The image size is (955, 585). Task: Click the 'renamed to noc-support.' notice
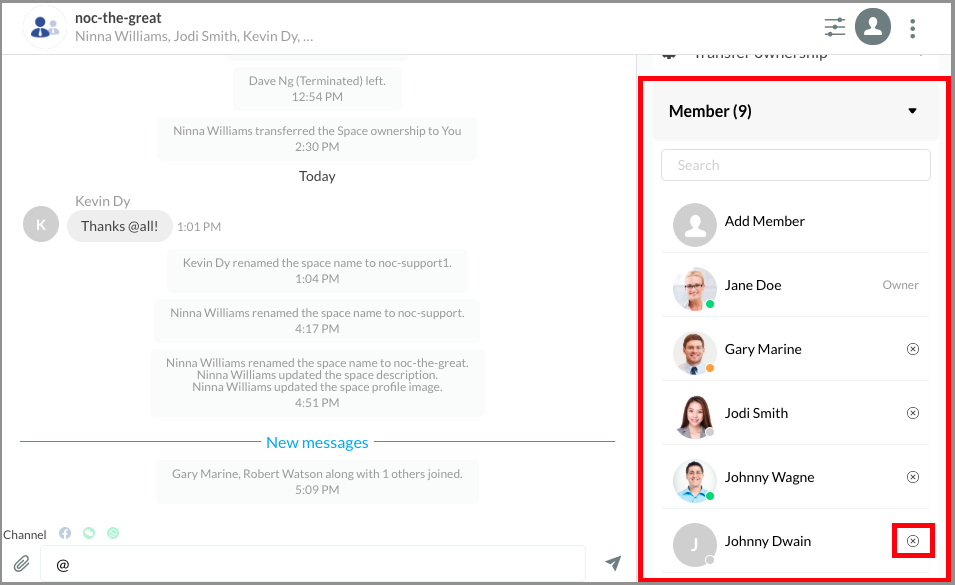pyautogui.click(x=317, y=320)
